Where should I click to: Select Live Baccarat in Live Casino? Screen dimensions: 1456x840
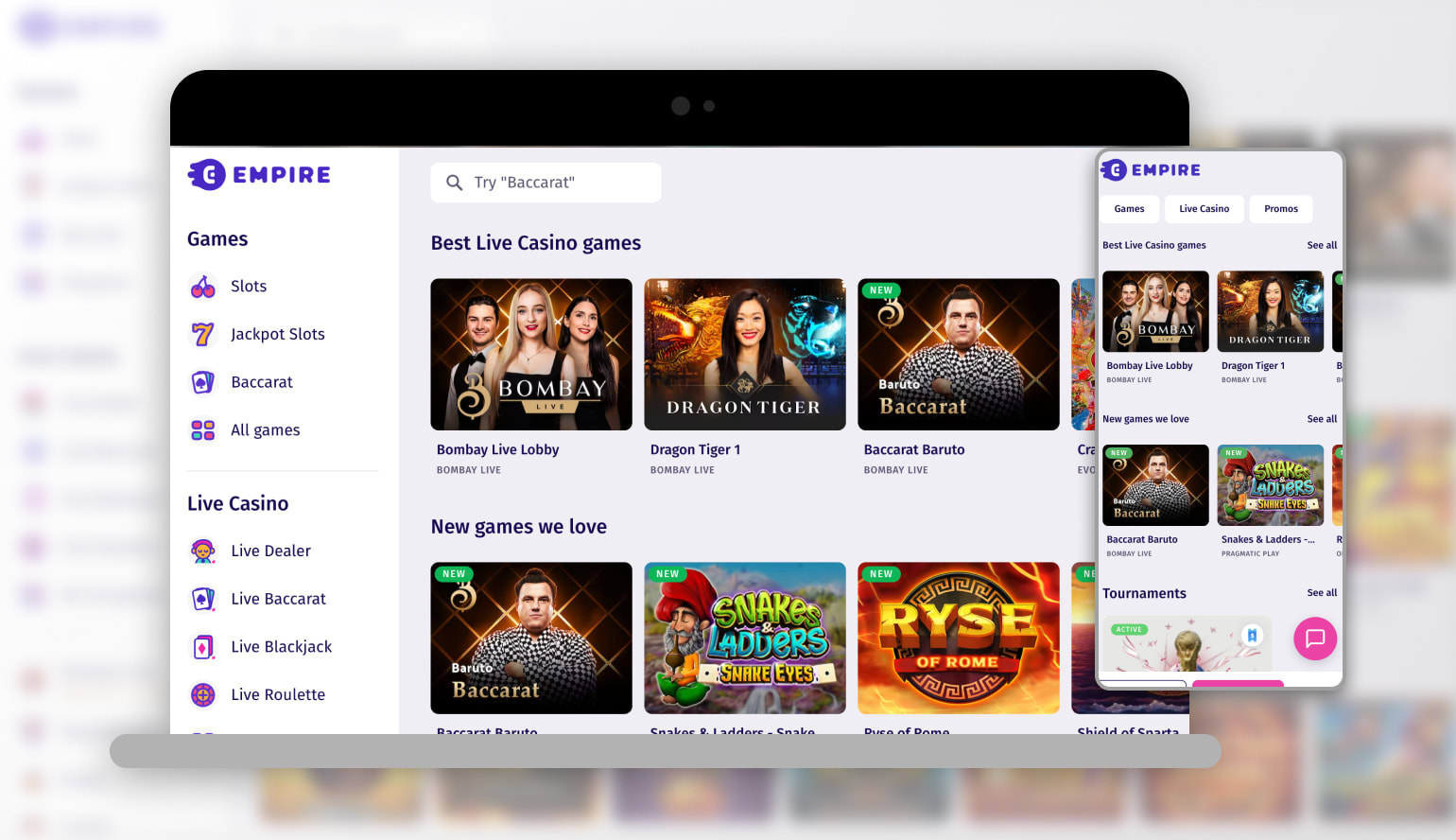click(278, 599)
